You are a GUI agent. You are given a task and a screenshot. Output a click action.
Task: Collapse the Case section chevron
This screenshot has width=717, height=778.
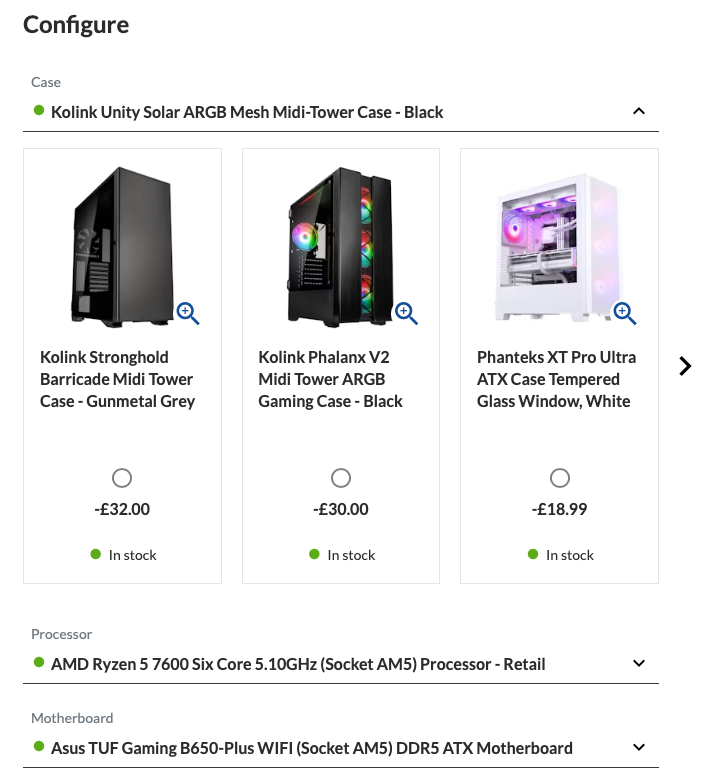click(x=639, y=111)
